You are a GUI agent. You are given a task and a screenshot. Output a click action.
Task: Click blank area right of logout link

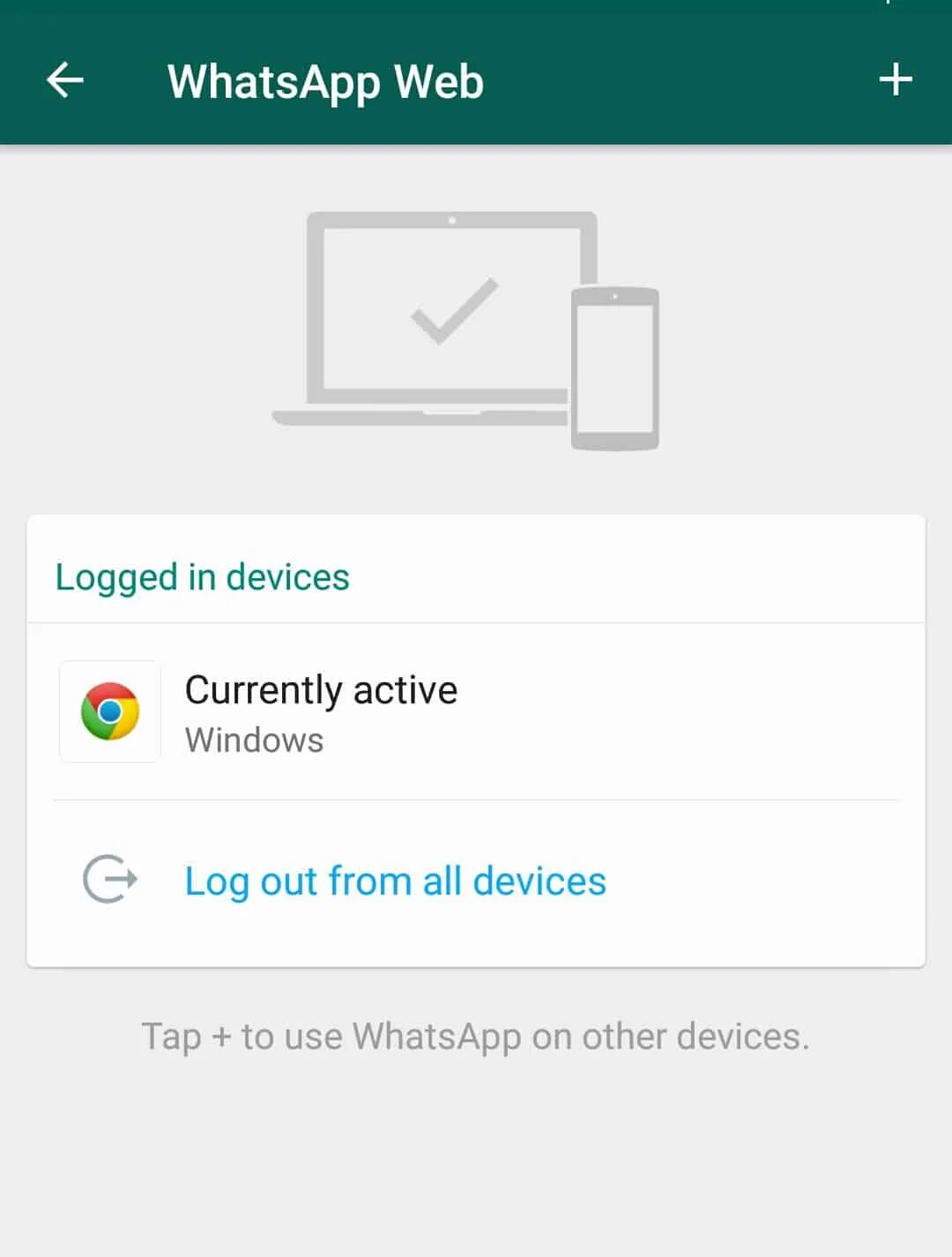pyautogui.click(x=762, y=881)
